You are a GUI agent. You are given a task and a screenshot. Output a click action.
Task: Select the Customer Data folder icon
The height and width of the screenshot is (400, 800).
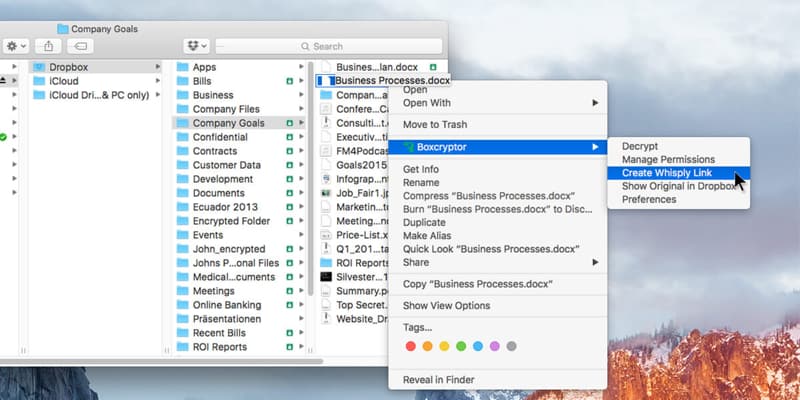(x=183, y=165)
